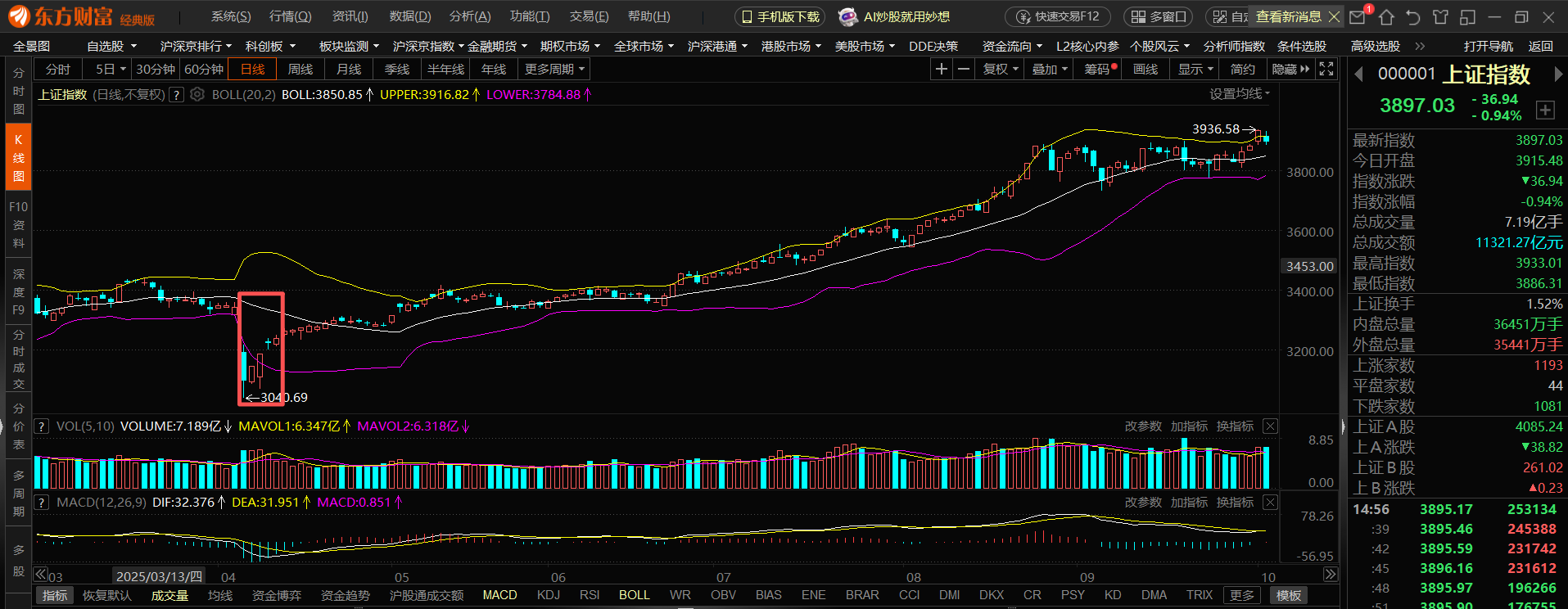The image size is (1568, 609).
Task: Expand 更多周期 period dropdown
Action: point(554,70)
